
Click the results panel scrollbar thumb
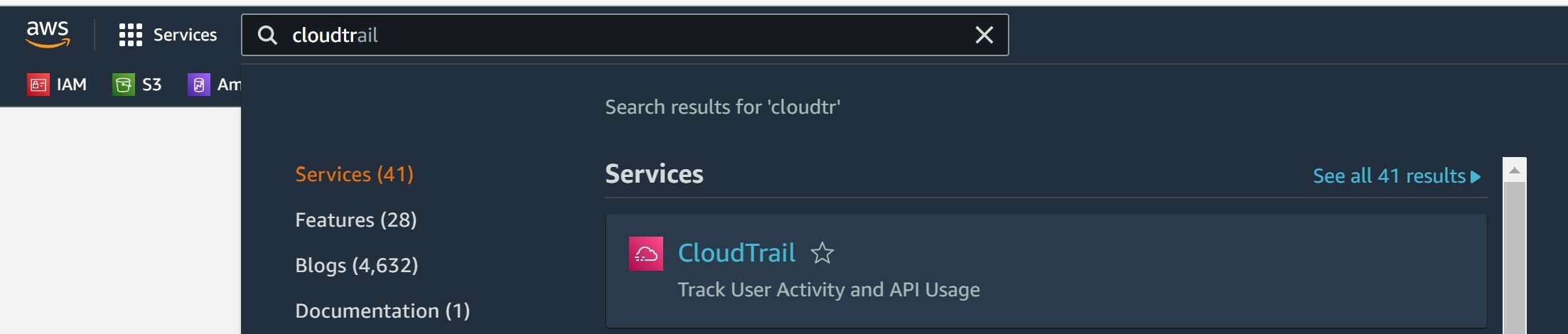(x=1514, y=256)
